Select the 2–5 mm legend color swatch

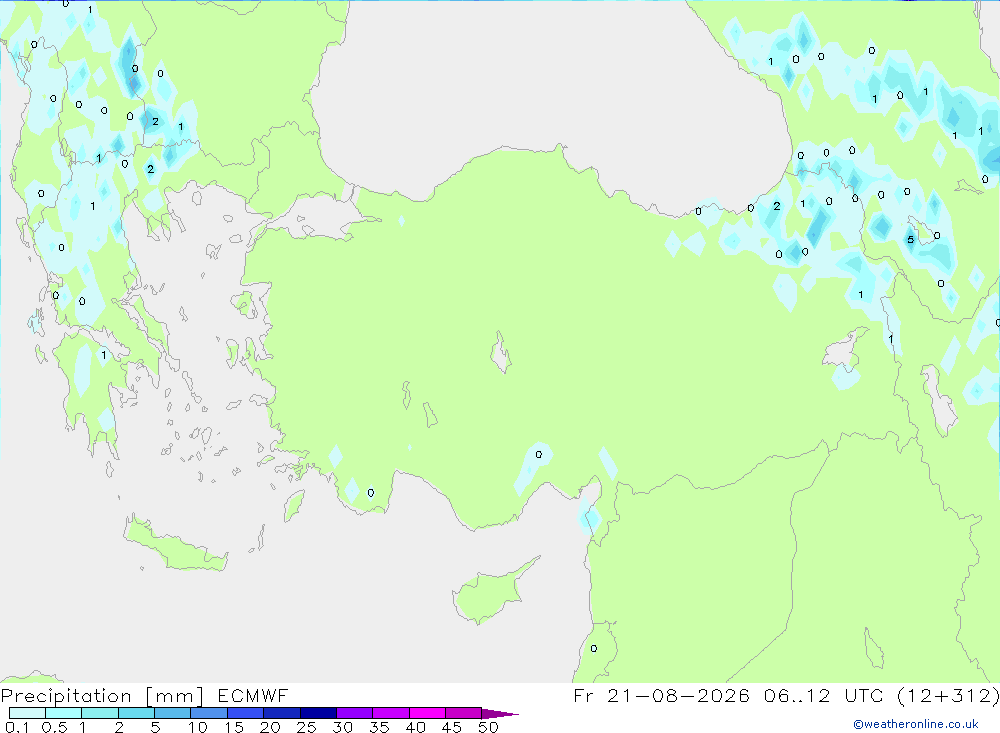point(136,713)
